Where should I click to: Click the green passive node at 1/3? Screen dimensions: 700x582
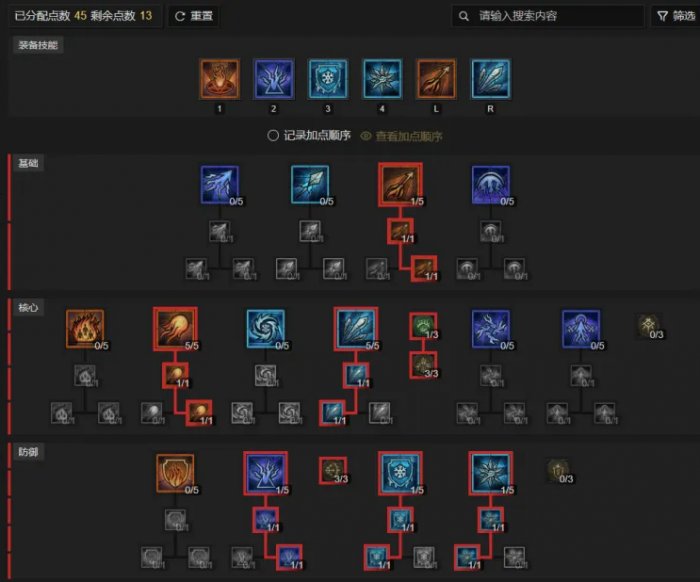[x=423, y=325]
